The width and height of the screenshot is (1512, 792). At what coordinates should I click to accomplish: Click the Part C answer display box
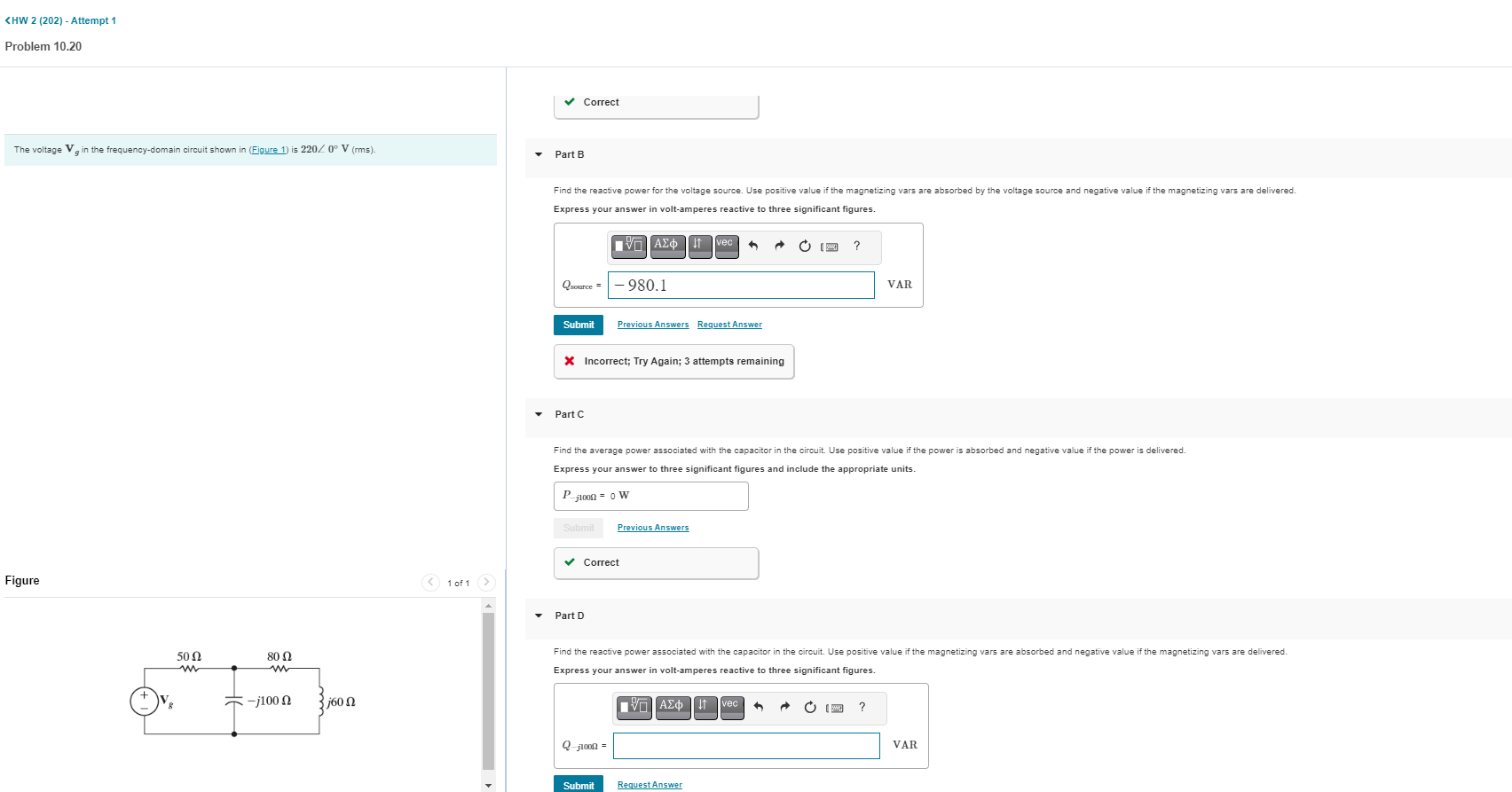point(650,496)
